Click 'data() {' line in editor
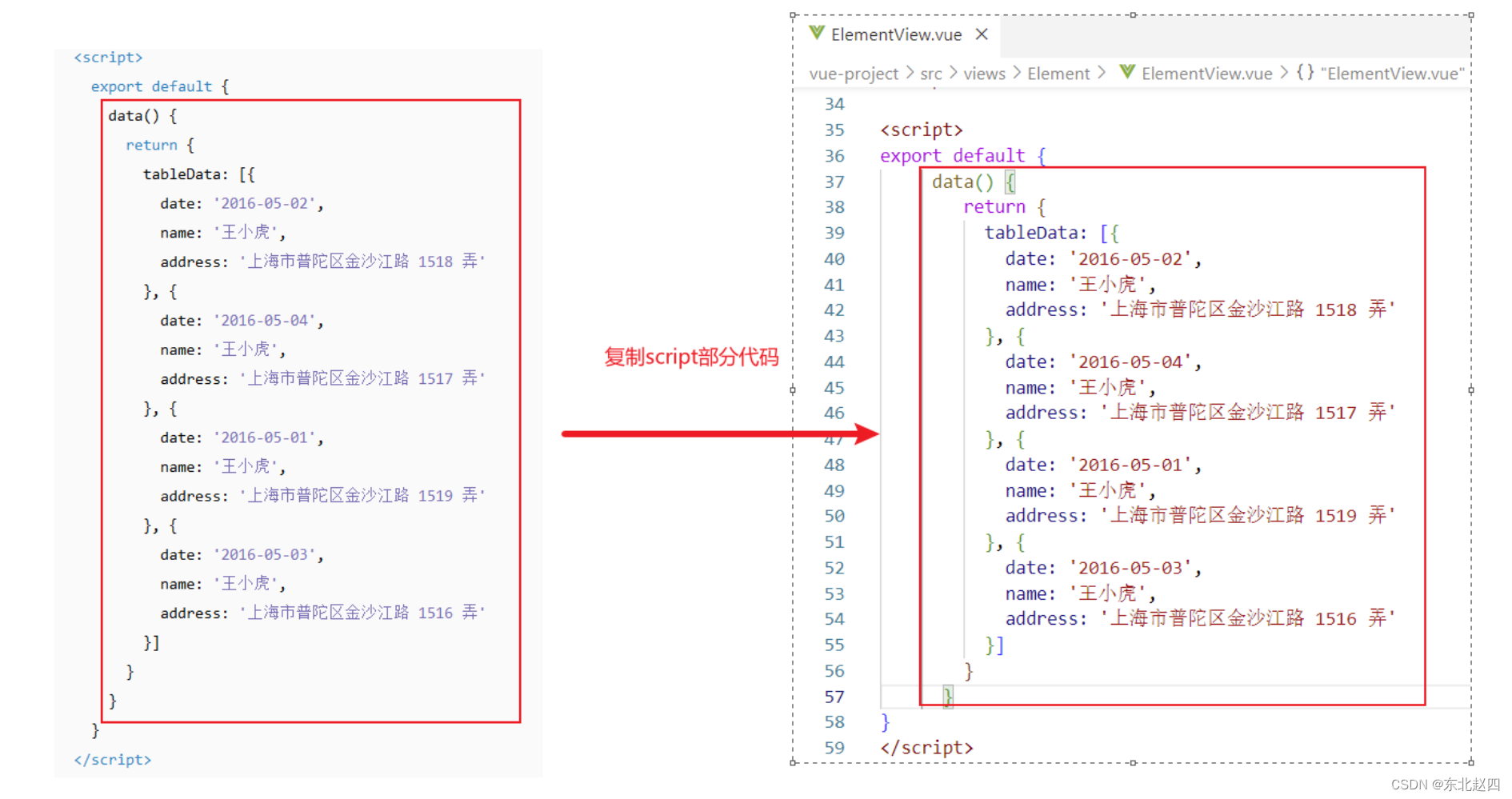This screenshot has width=1512, height=799. [974, 182]
